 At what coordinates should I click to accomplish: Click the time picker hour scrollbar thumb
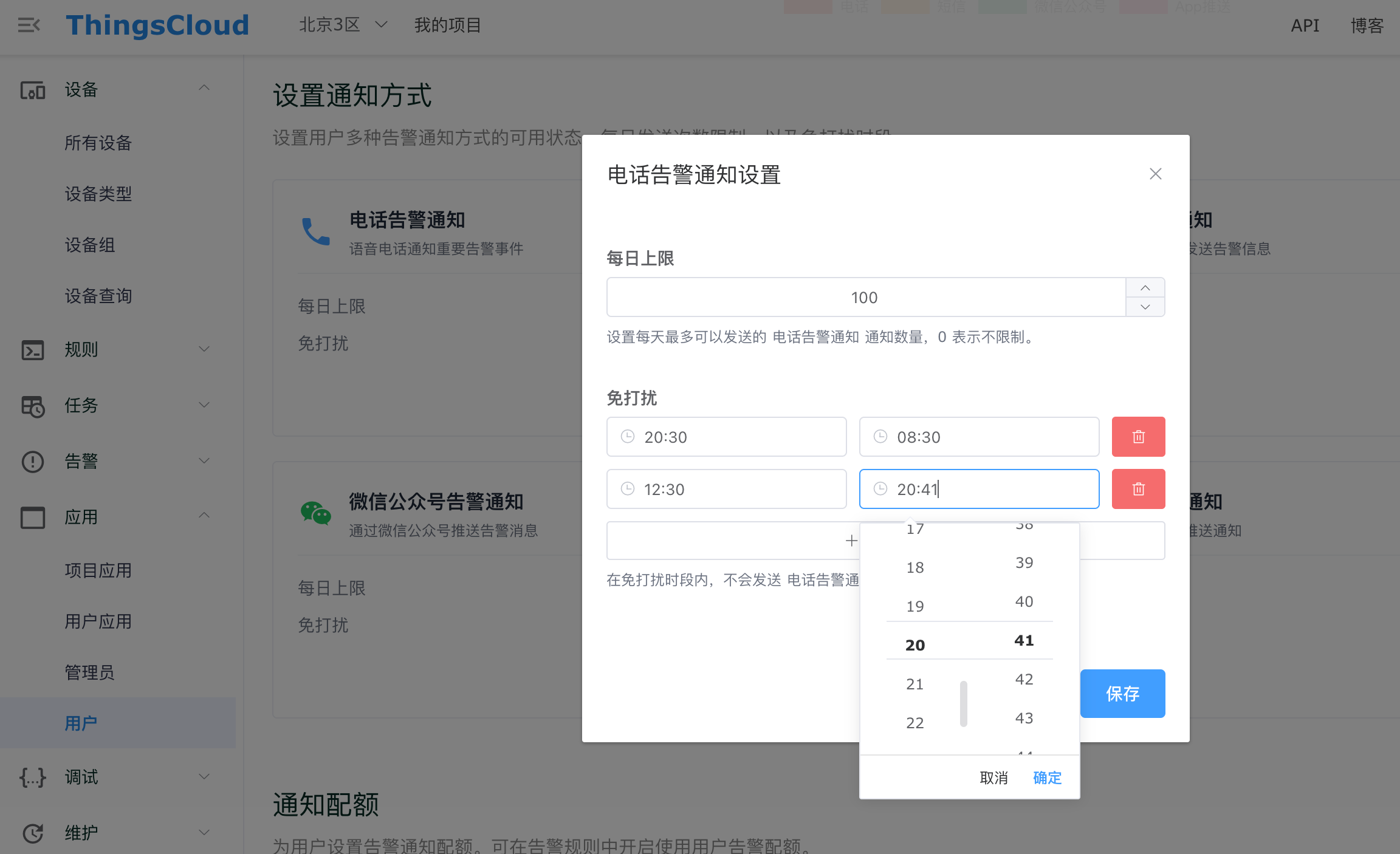(963, 703)
